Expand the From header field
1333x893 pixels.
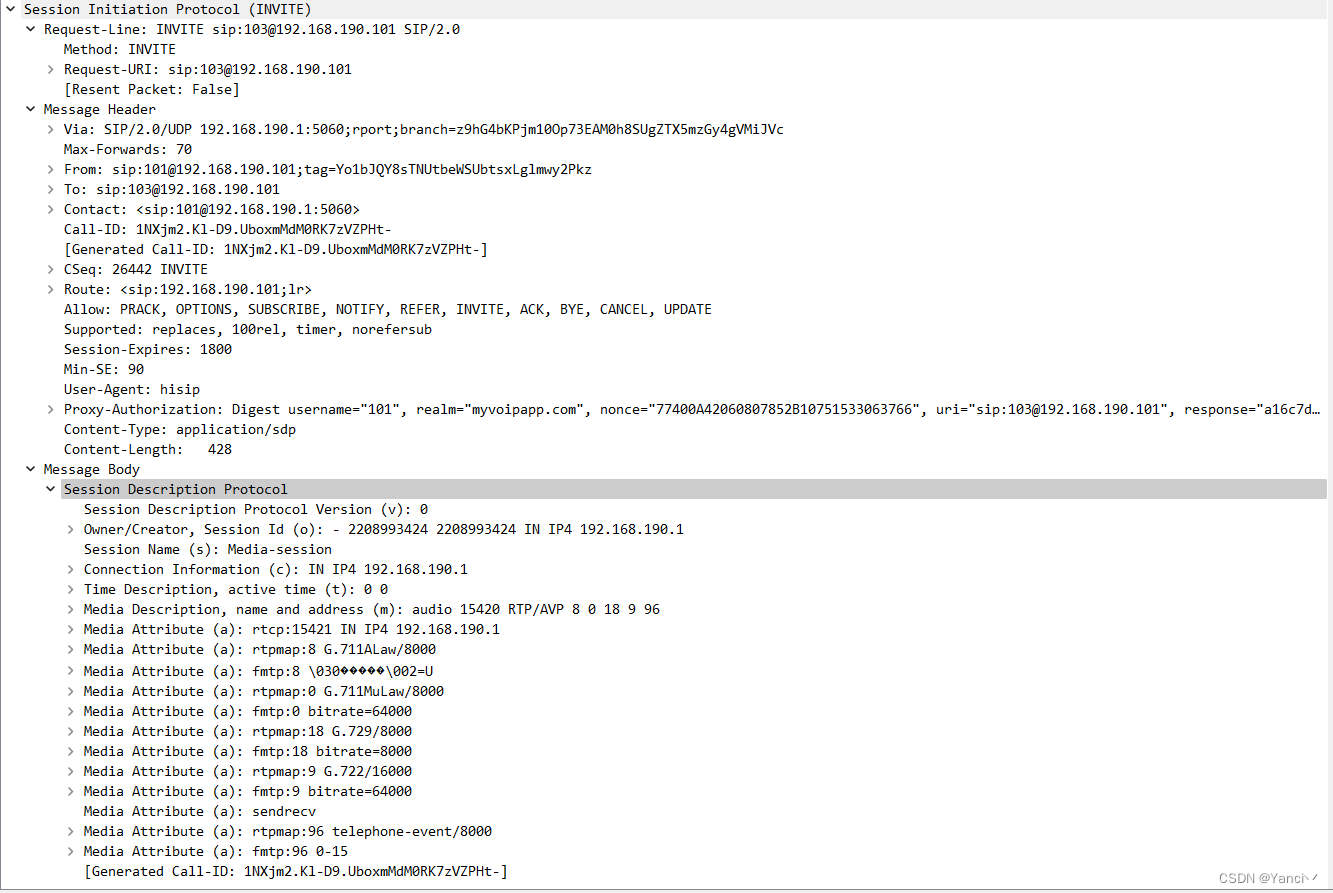click(x=49, y=169)
